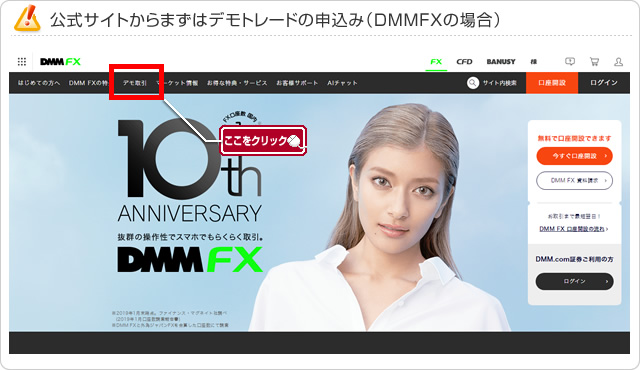This screenshot has height=370, width=640.
Task: Click the 今すぐ口座開設 orange button
Action: 574,156
